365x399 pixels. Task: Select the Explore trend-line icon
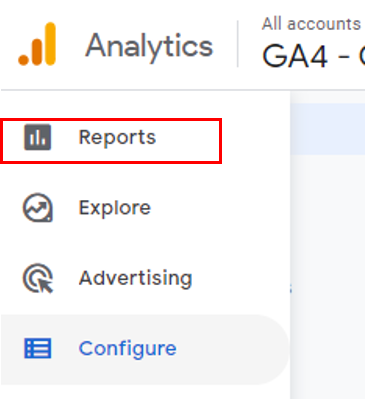pos(38,208)
